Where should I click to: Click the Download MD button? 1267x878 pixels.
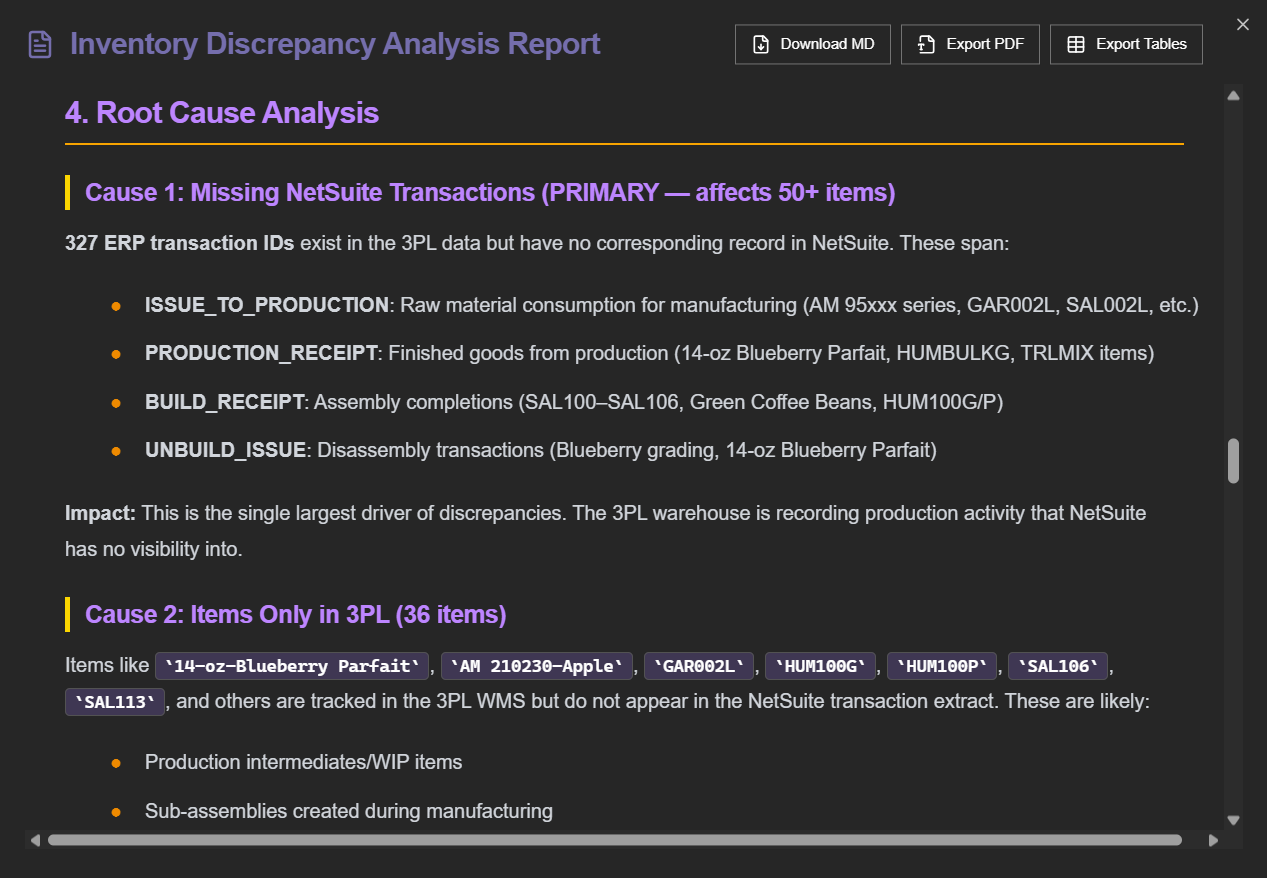click(x=812, y=44)
